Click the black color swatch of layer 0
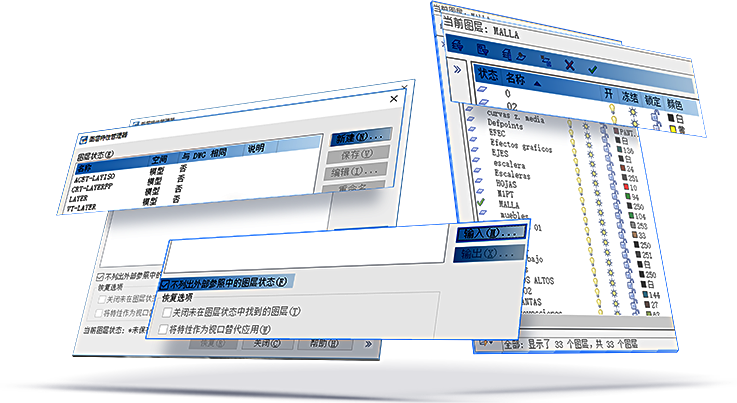The image size is (737, 403). click(x=671, y=118)
